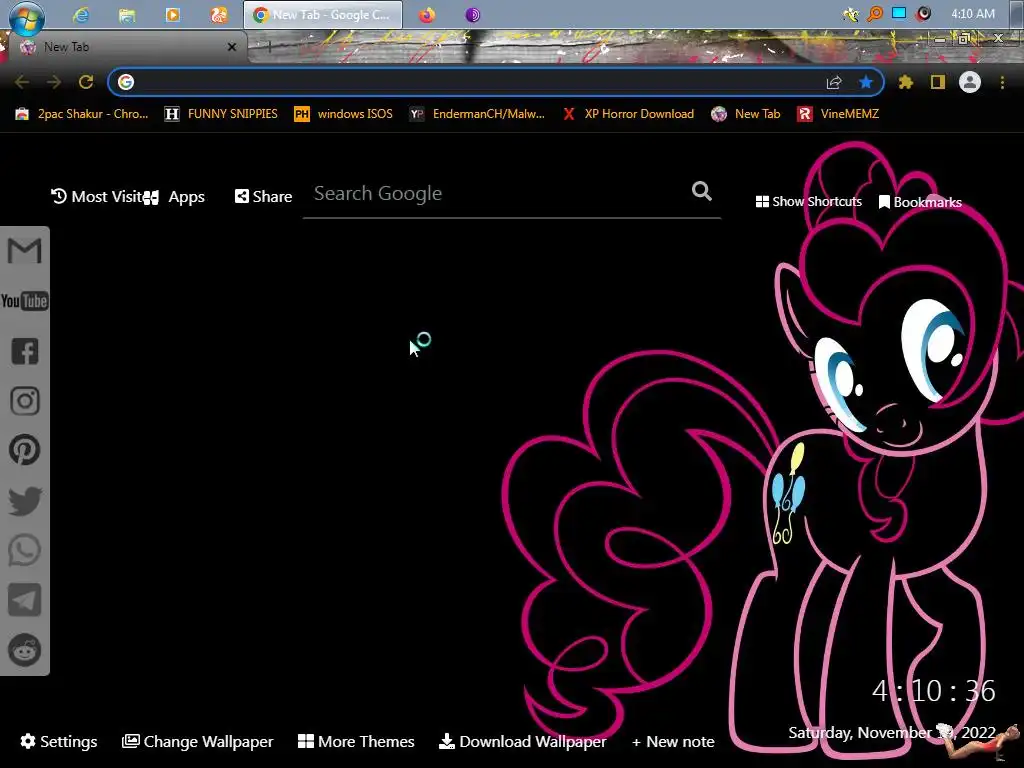This screenshot has height=768, width=1024.
Task: Click Show Shortcuts
Action: [808, 202]
